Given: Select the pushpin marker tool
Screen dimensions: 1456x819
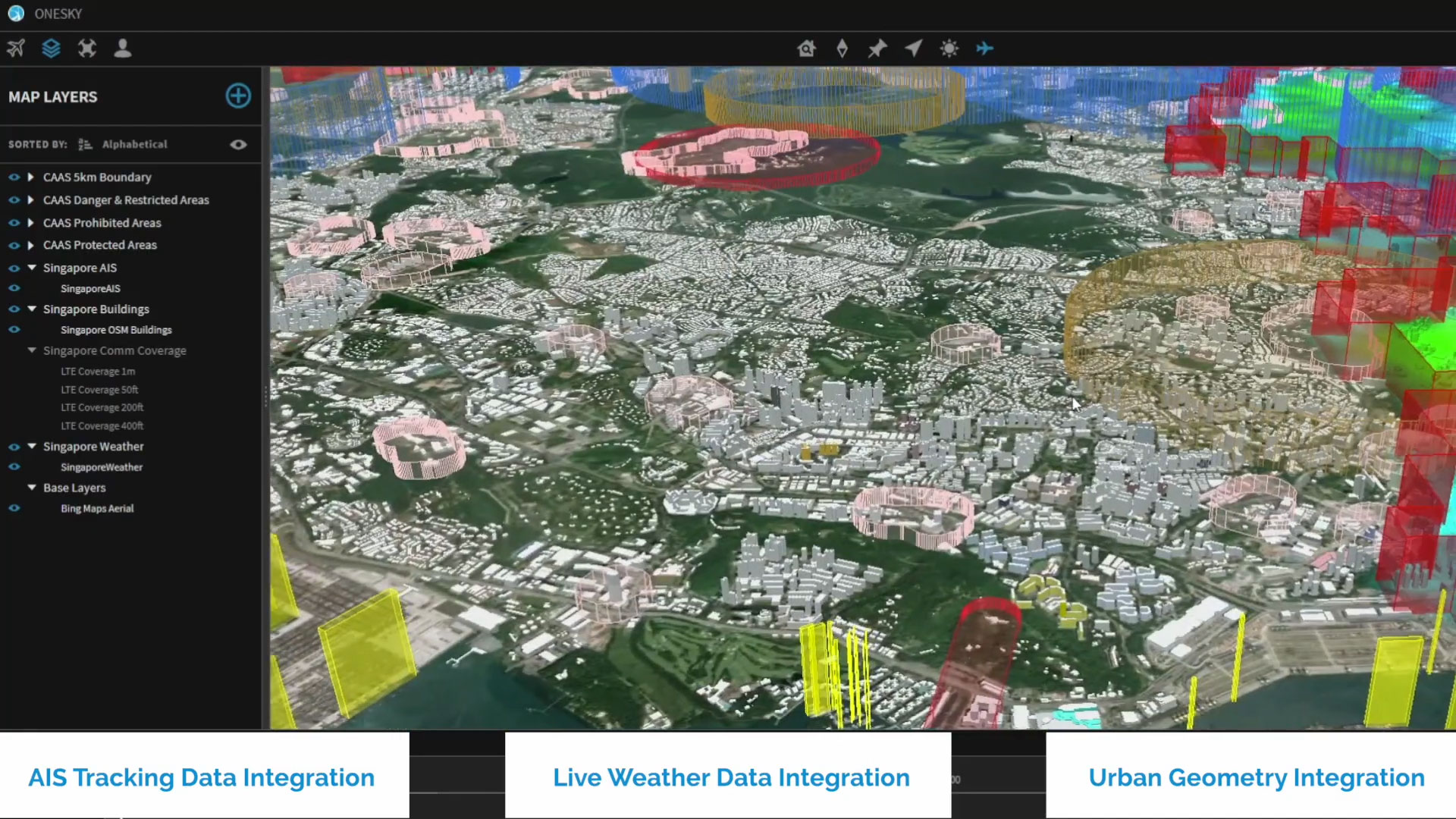Looking at the screenshot, I should coord(877,49).
